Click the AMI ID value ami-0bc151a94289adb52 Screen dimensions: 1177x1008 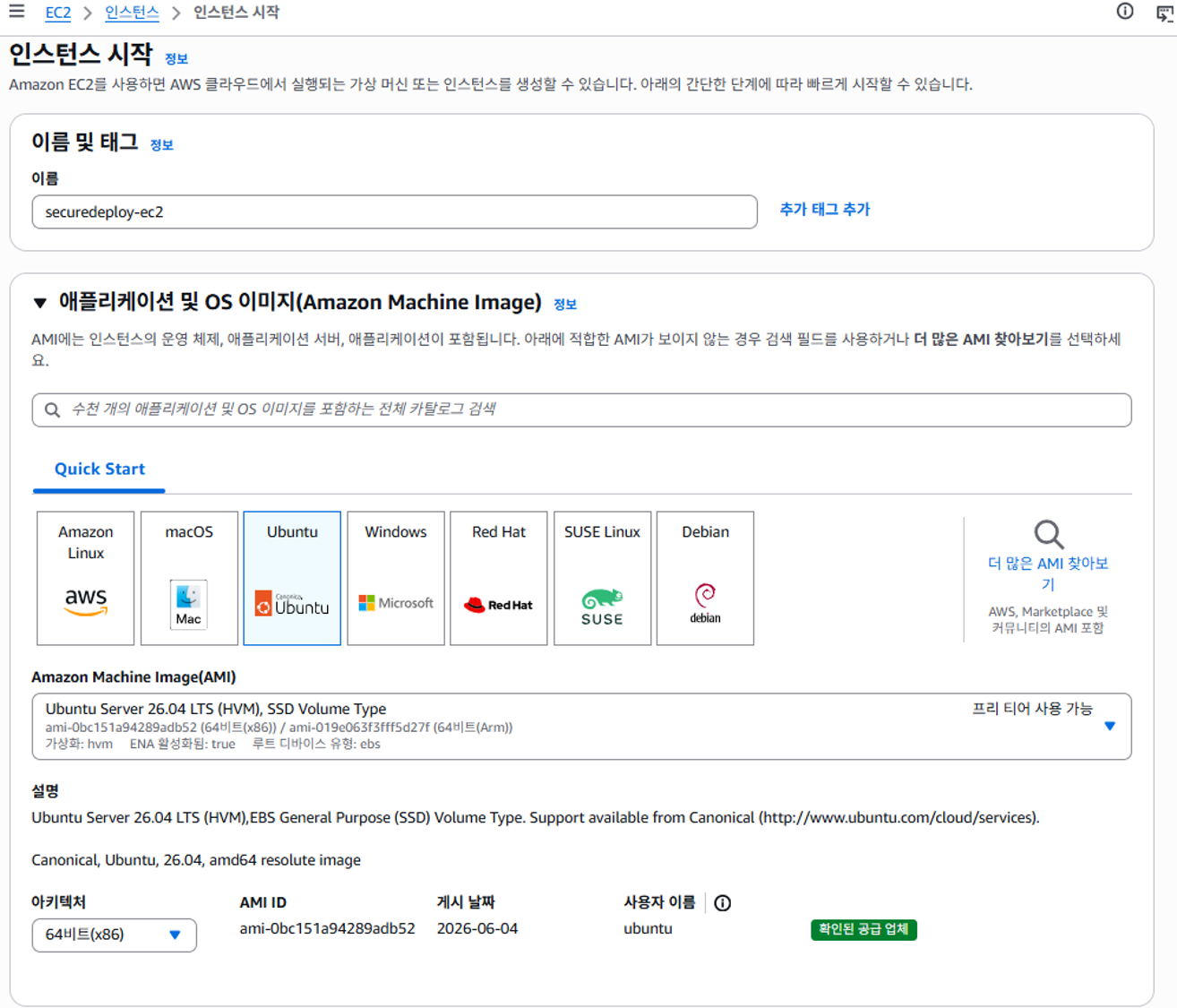click(x=327, y=929)
